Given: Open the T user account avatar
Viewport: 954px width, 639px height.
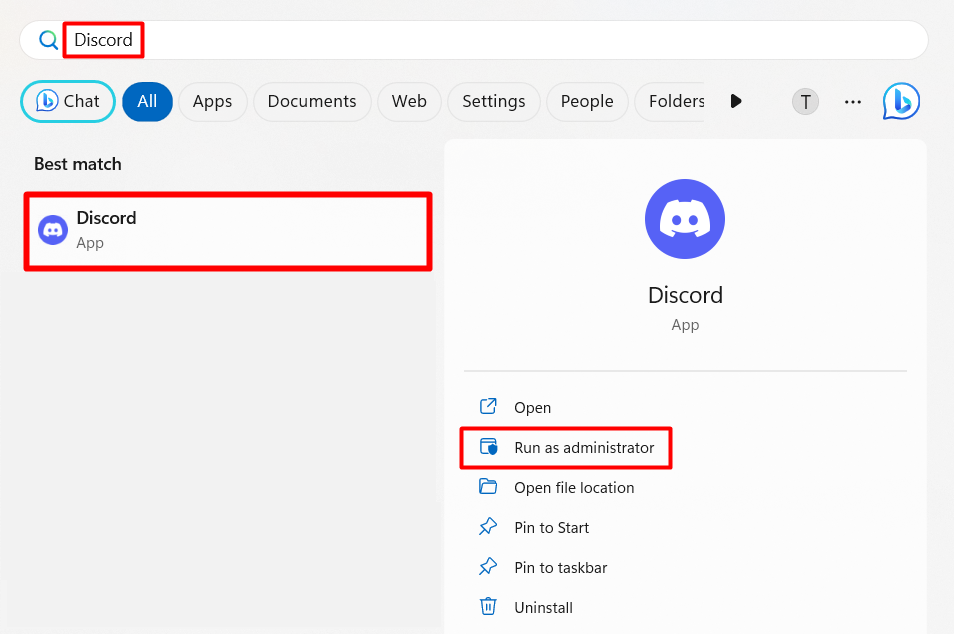Looking at the screenshot, I should pyautogui.click(x=805, y=102).
